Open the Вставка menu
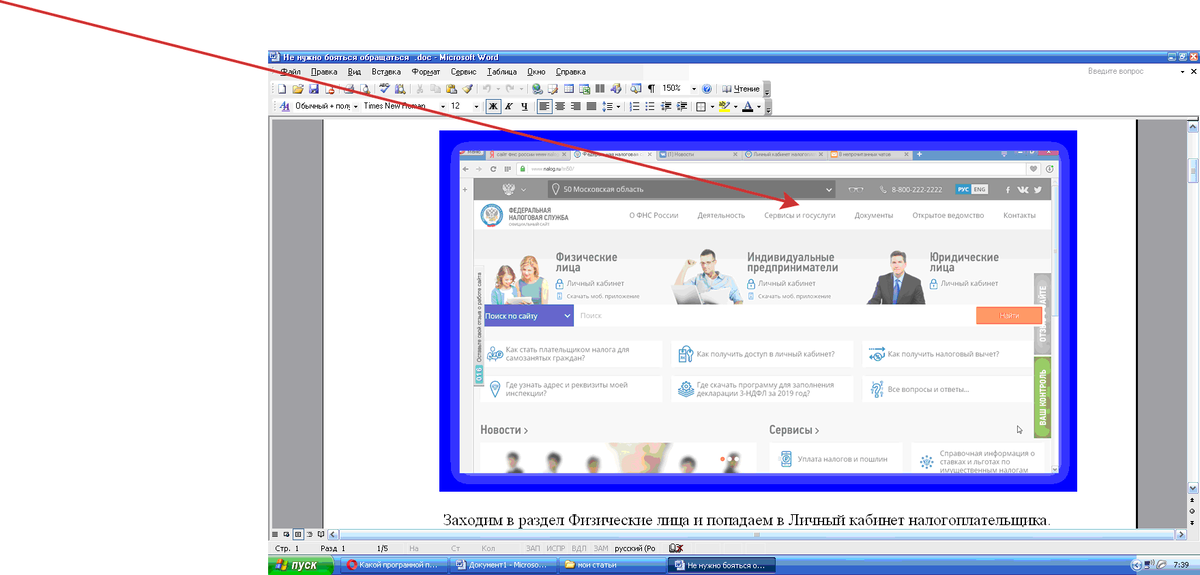The width and height of the screenshot is (1200, 575). [x=386, y=72]
